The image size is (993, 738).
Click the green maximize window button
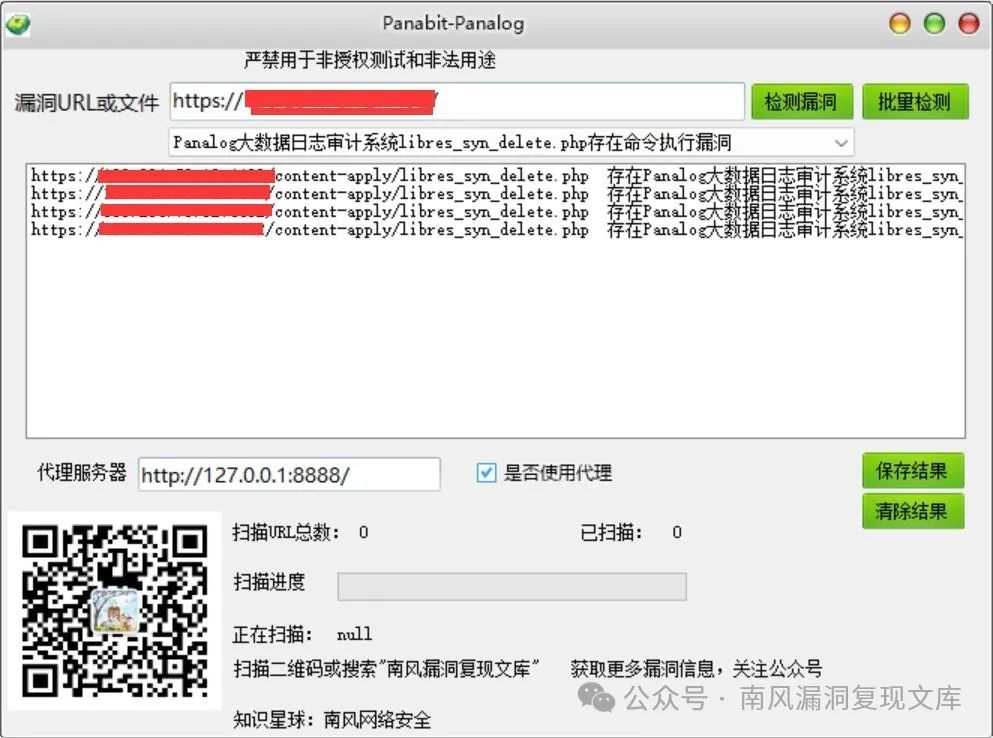[x=934, y=24]
